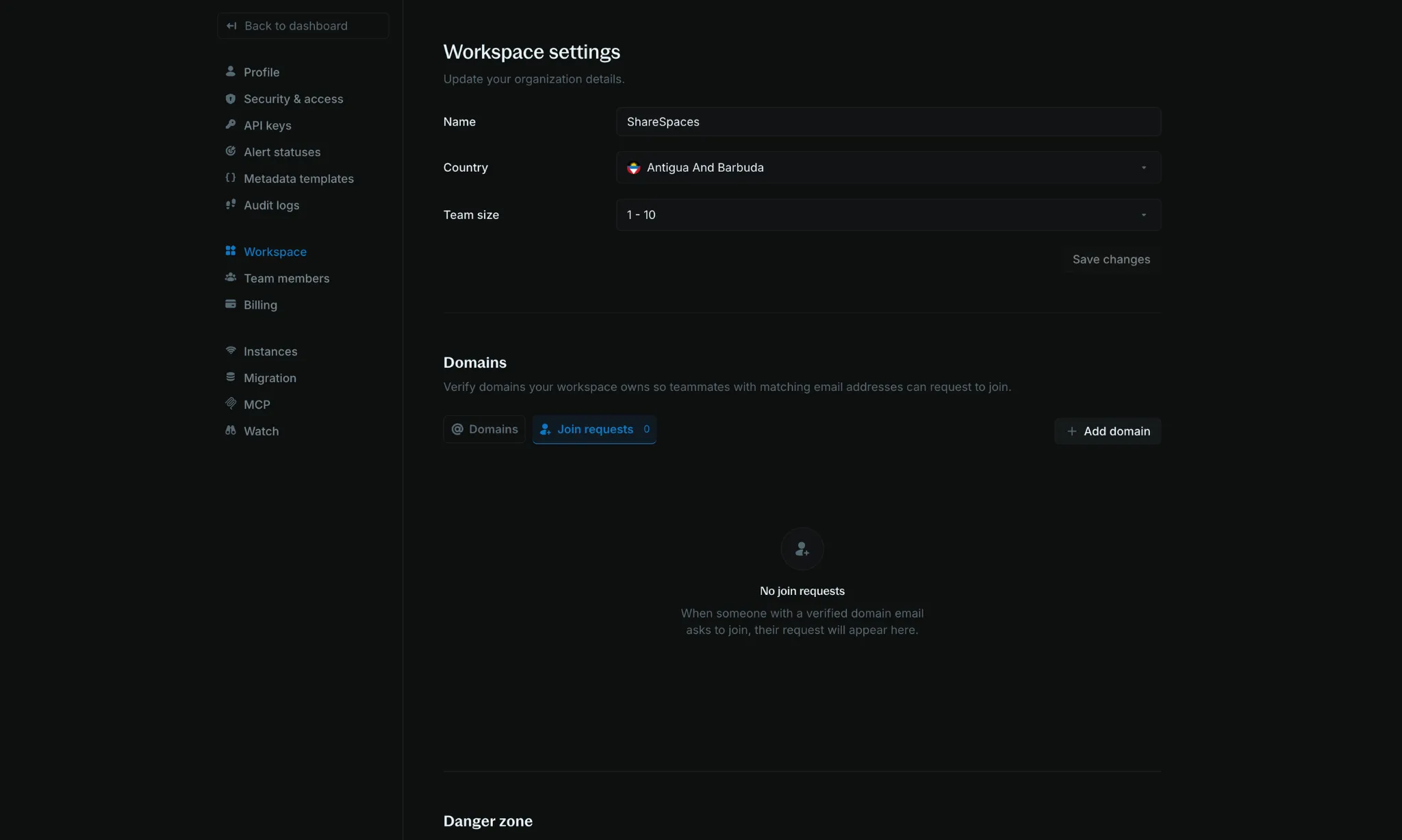The width and height of the screenshot is (1402, 840).
Task: Click the Join requests count badge 0
Action: pos(646,429)
